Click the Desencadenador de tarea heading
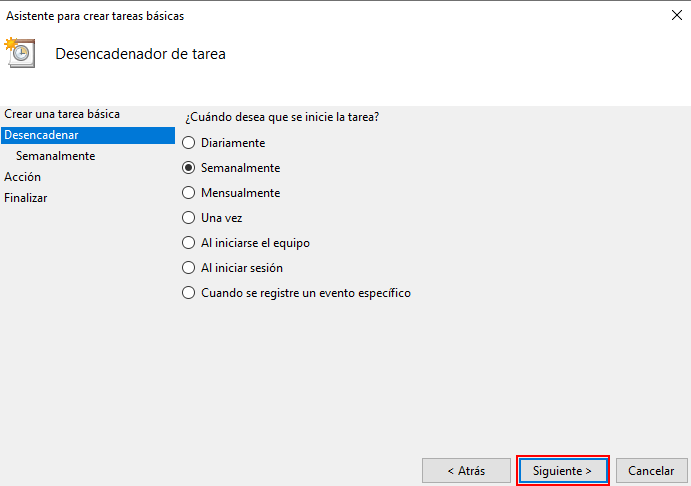The image size is (691, 486). 140,54
